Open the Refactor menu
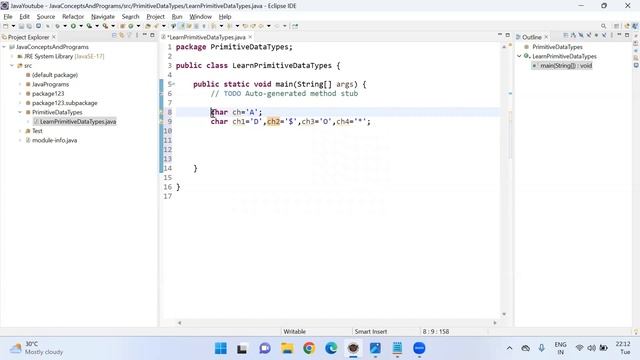Image resolution: width=640 pixels, height=360 pixels. 73,17
